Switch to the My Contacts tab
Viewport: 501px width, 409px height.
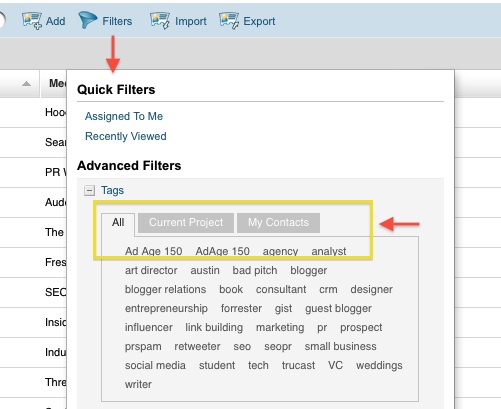278,223
